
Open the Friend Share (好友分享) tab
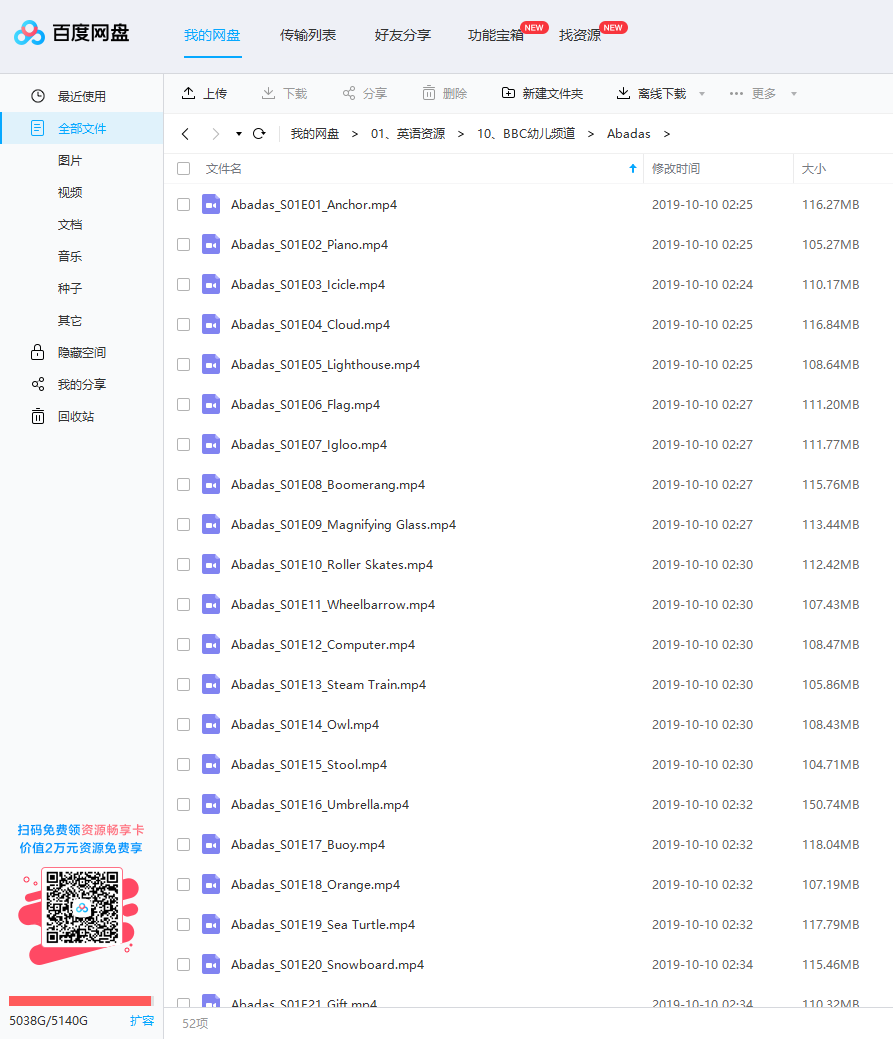403,35
